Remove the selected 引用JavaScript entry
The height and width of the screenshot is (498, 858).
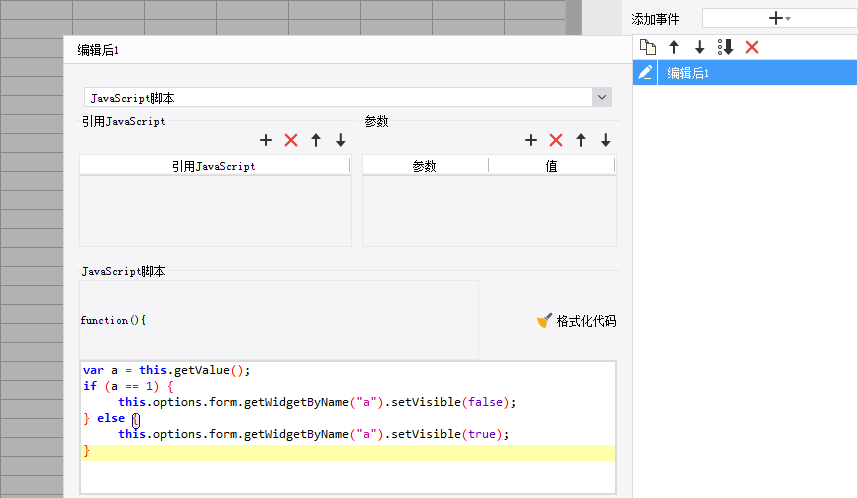pos(291,140)
